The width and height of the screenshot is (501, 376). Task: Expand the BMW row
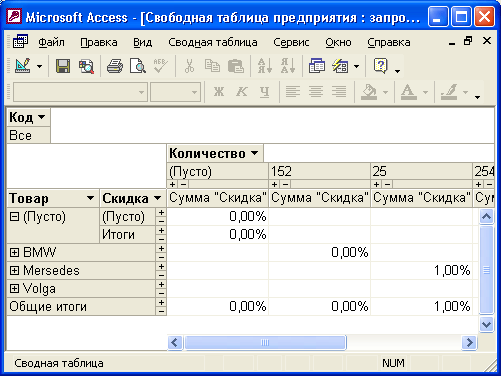click(14, 252)
